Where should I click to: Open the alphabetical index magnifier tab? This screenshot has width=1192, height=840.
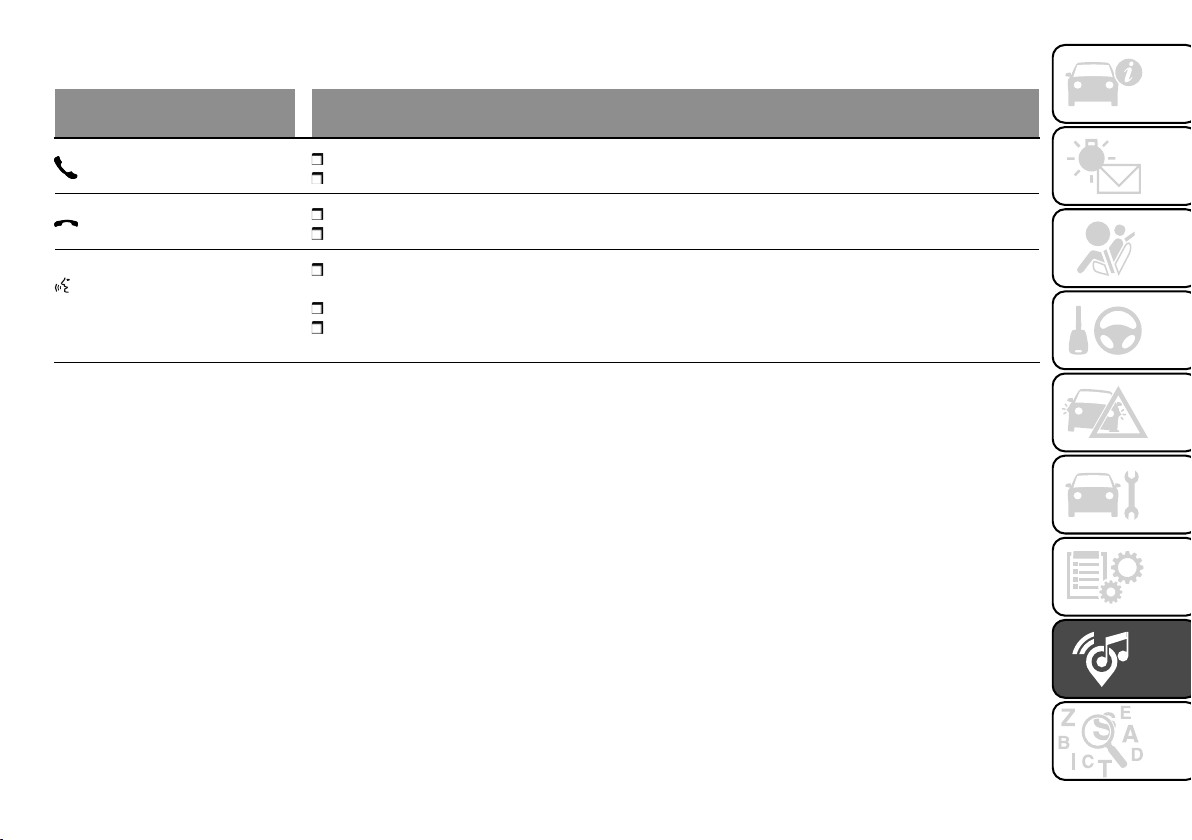1120,741
